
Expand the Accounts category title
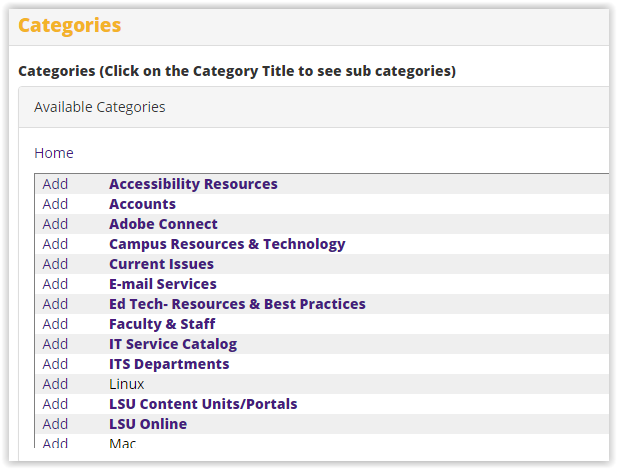pyautogui.click(x=142, y=204)
